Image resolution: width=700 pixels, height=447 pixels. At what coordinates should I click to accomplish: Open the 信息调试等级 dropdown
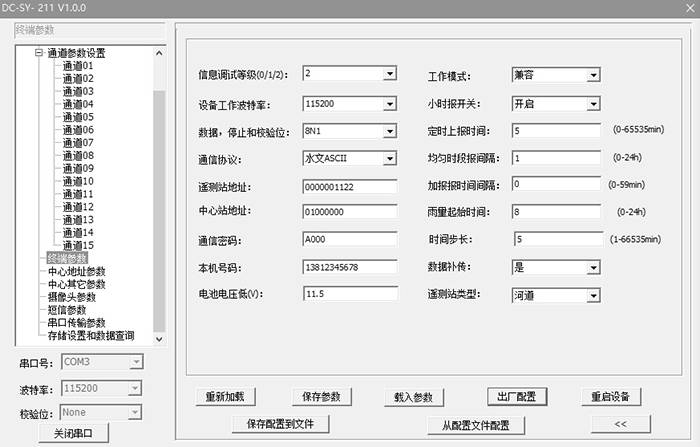(389, 74)
